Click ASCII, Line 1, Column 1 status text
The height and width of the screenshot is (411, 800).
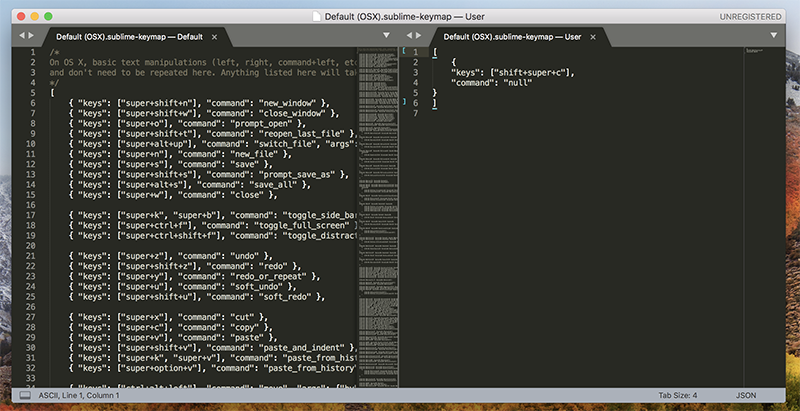tap(79, 395)
